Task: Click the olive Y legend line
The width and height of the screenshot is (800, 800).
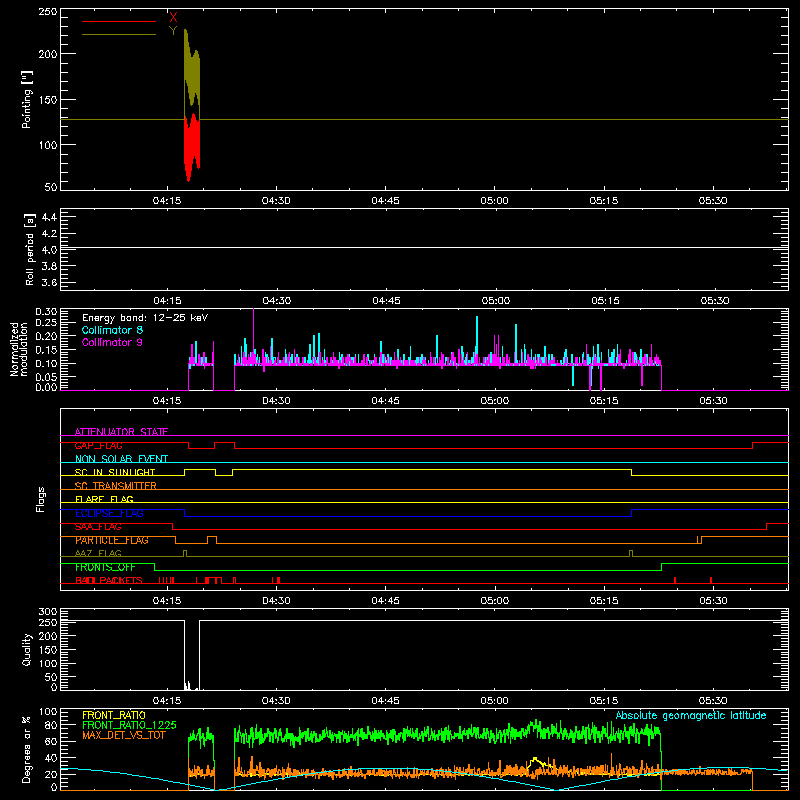Action: coord(119,35)
